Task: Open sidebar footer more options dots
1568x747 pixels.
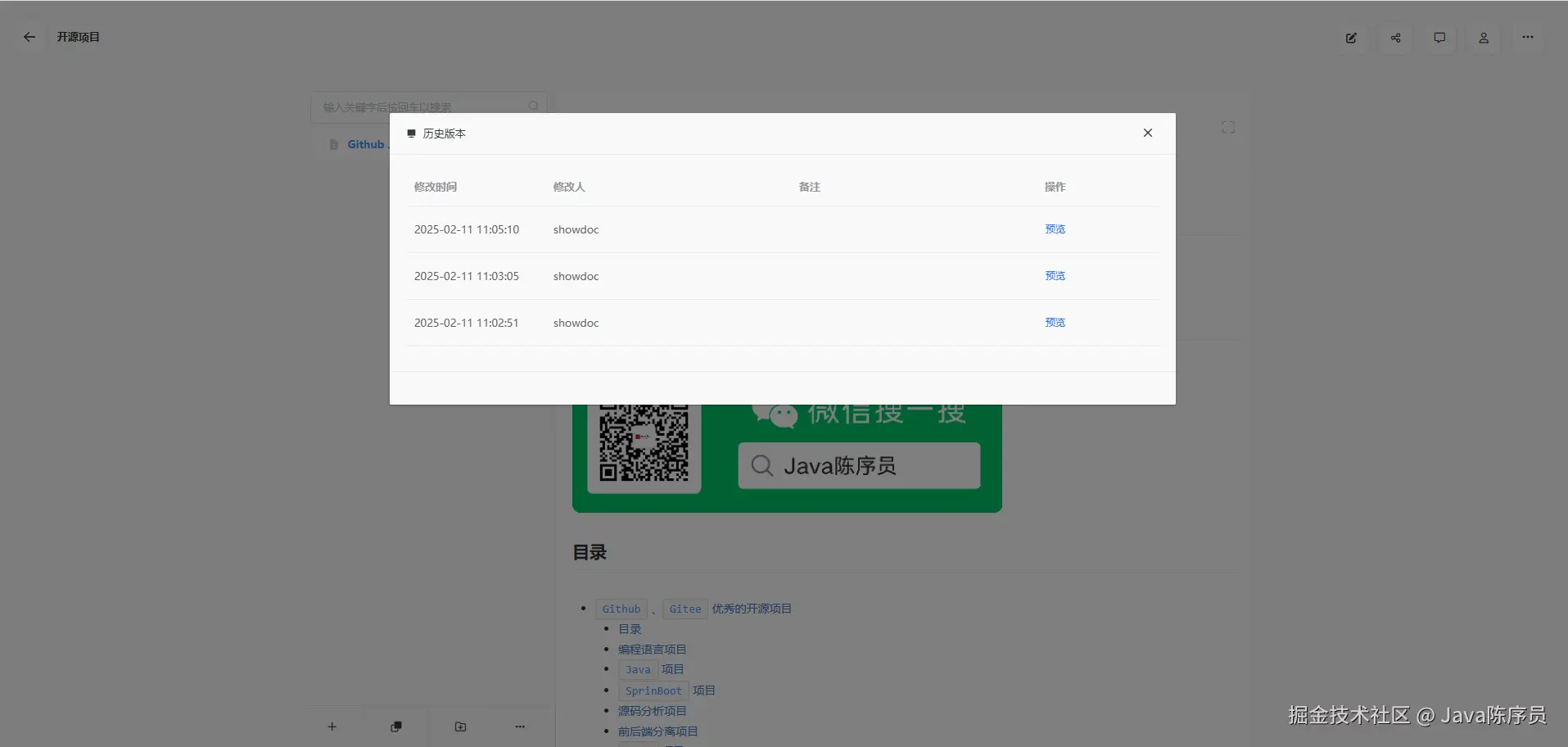Action: [x=520, y=727]
